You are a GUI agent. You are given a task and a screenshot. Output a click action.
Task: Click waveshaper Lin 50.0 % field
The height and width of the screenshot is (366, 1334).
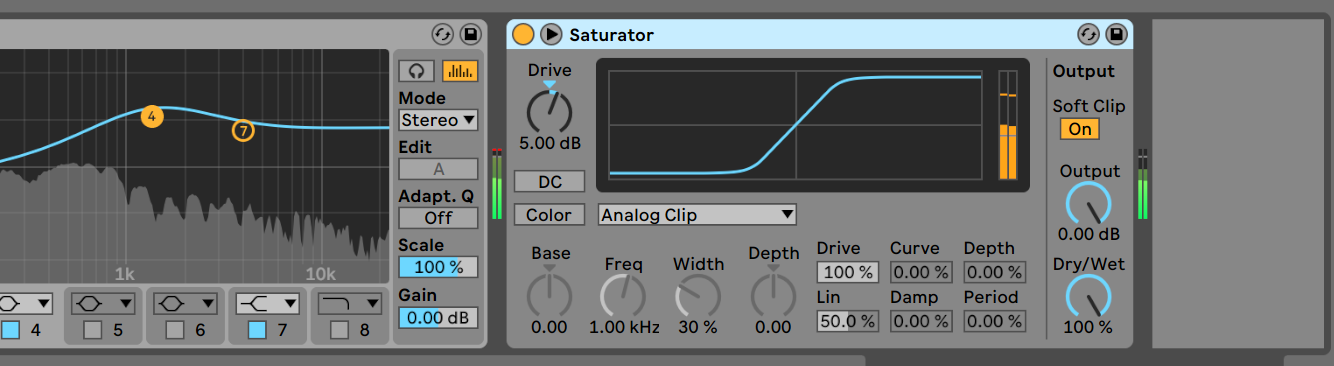point(847,321)
